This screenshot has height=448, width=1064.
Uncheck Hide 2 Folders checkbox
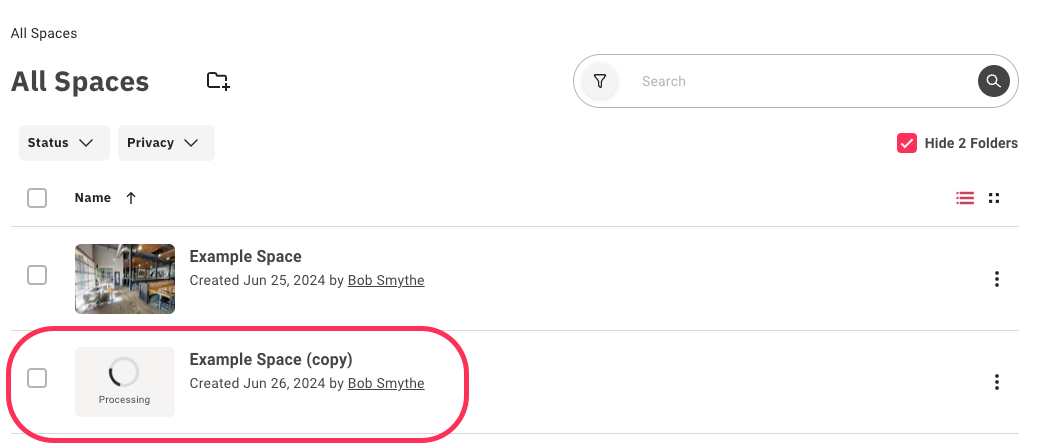[907, 143]
